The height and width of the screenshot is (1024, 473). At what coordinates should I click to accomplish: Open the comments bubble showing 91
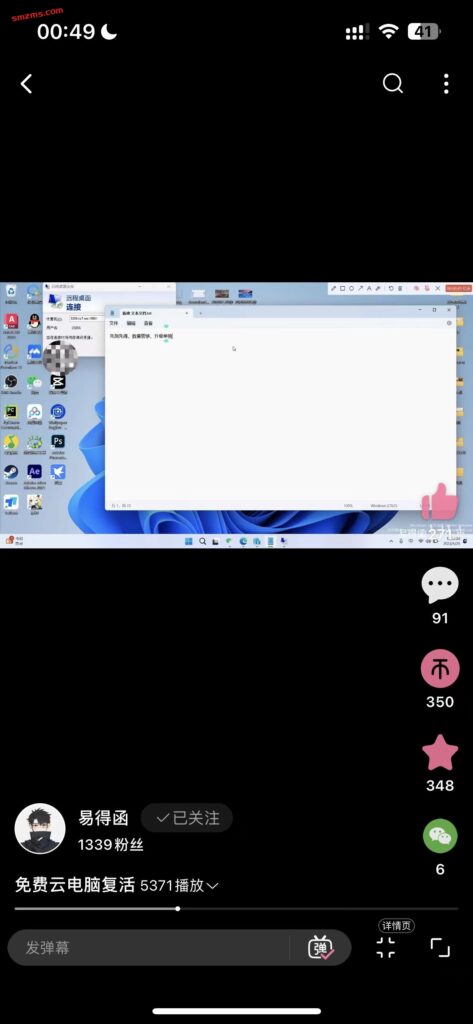coord(440,585)
